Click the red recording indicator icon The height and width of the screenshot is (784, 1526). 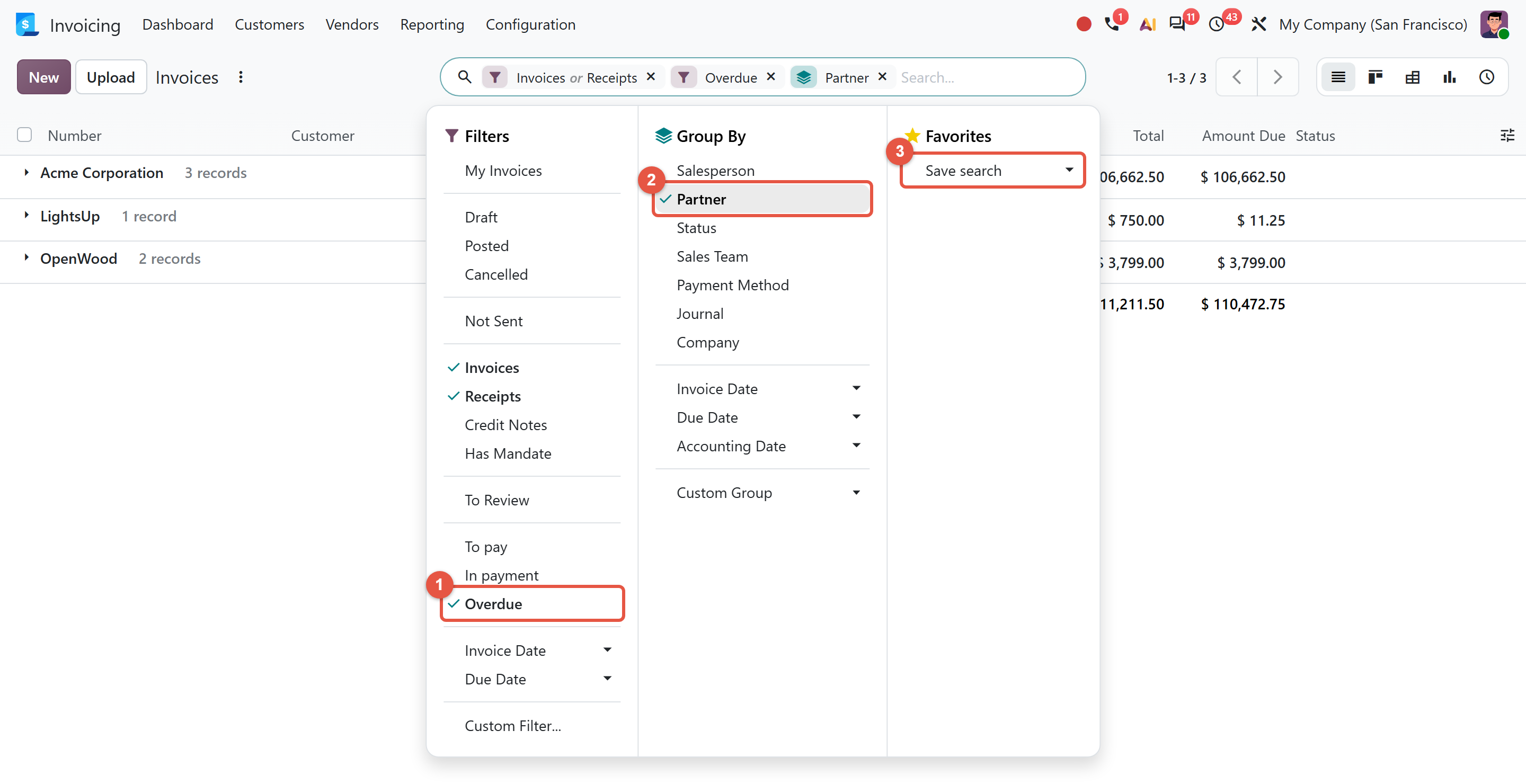click(x=1084, y=24)
